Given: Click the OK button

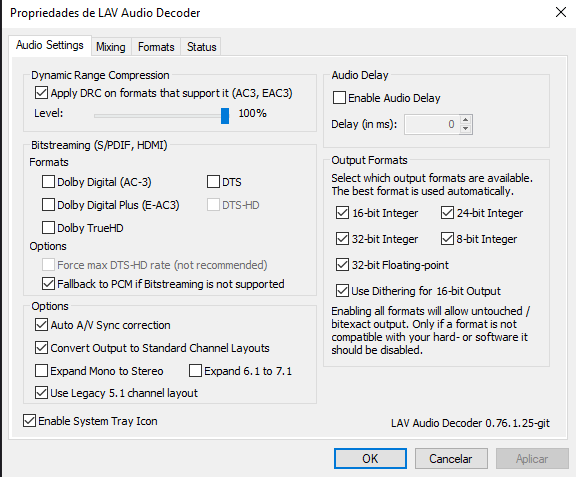Looking at the screenshot, I should pos(370,458).
